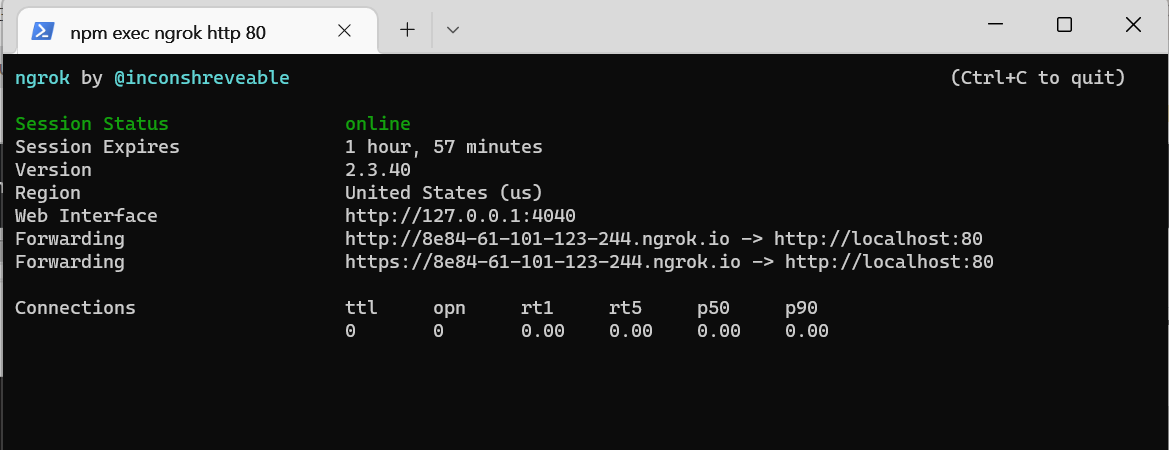The height and width of the screenshot is (450, 1169).
Task: Click the 'opn' column header
Action: point(450,308)
